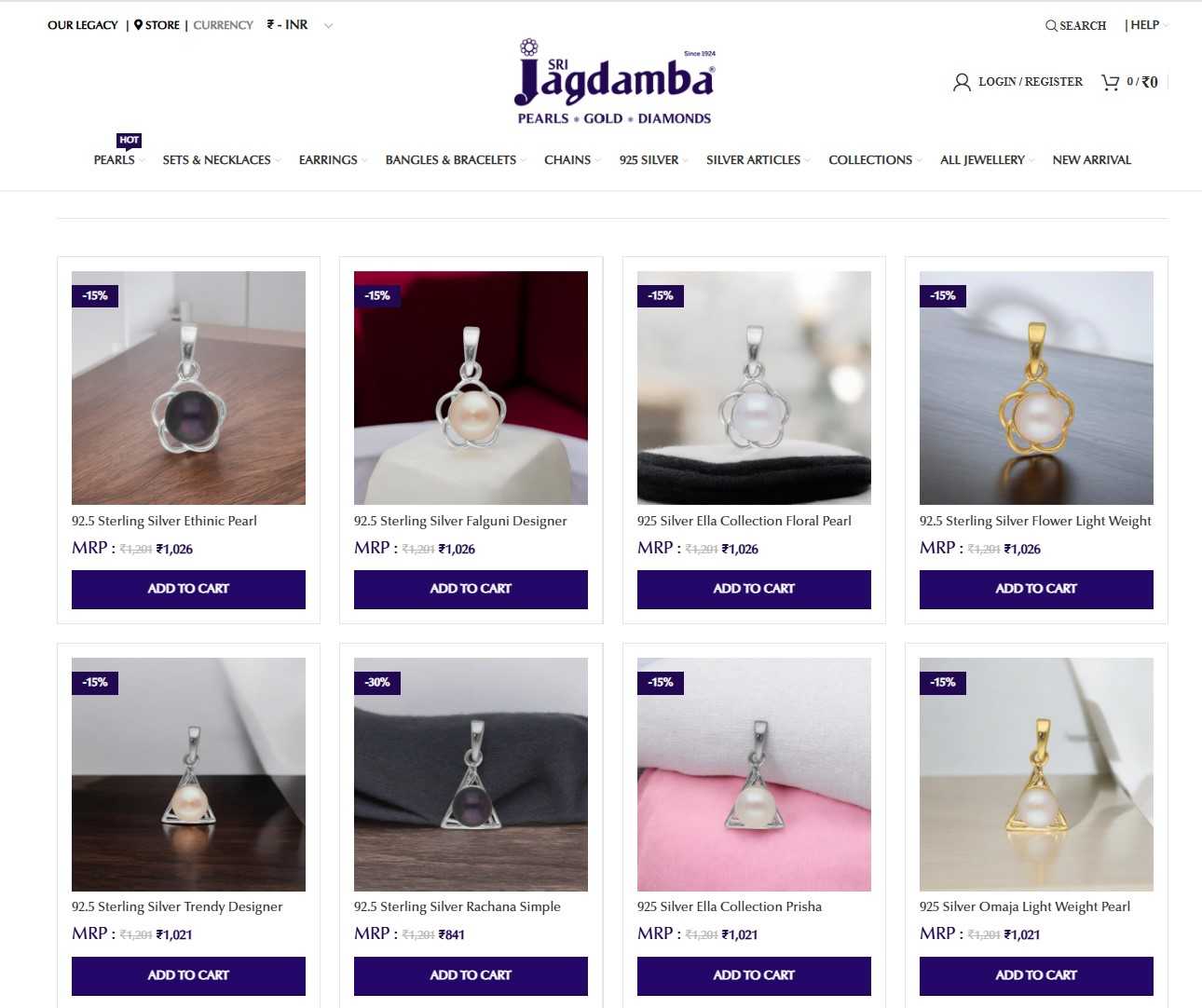Click the search magnifier icon
This screenshot has width=1202, height=1008.
1050,26
